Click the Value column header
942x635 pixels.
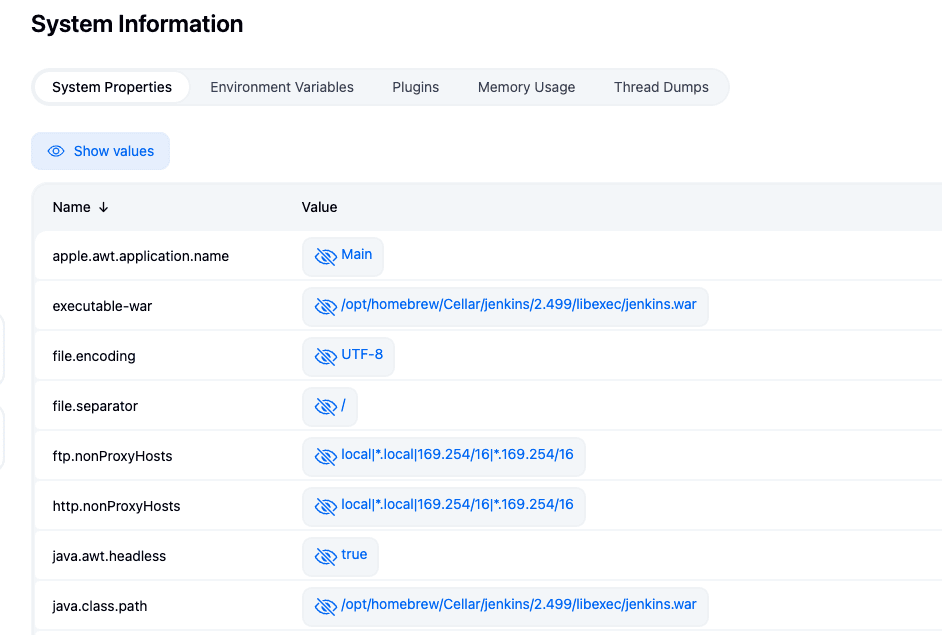coord(319,207)
